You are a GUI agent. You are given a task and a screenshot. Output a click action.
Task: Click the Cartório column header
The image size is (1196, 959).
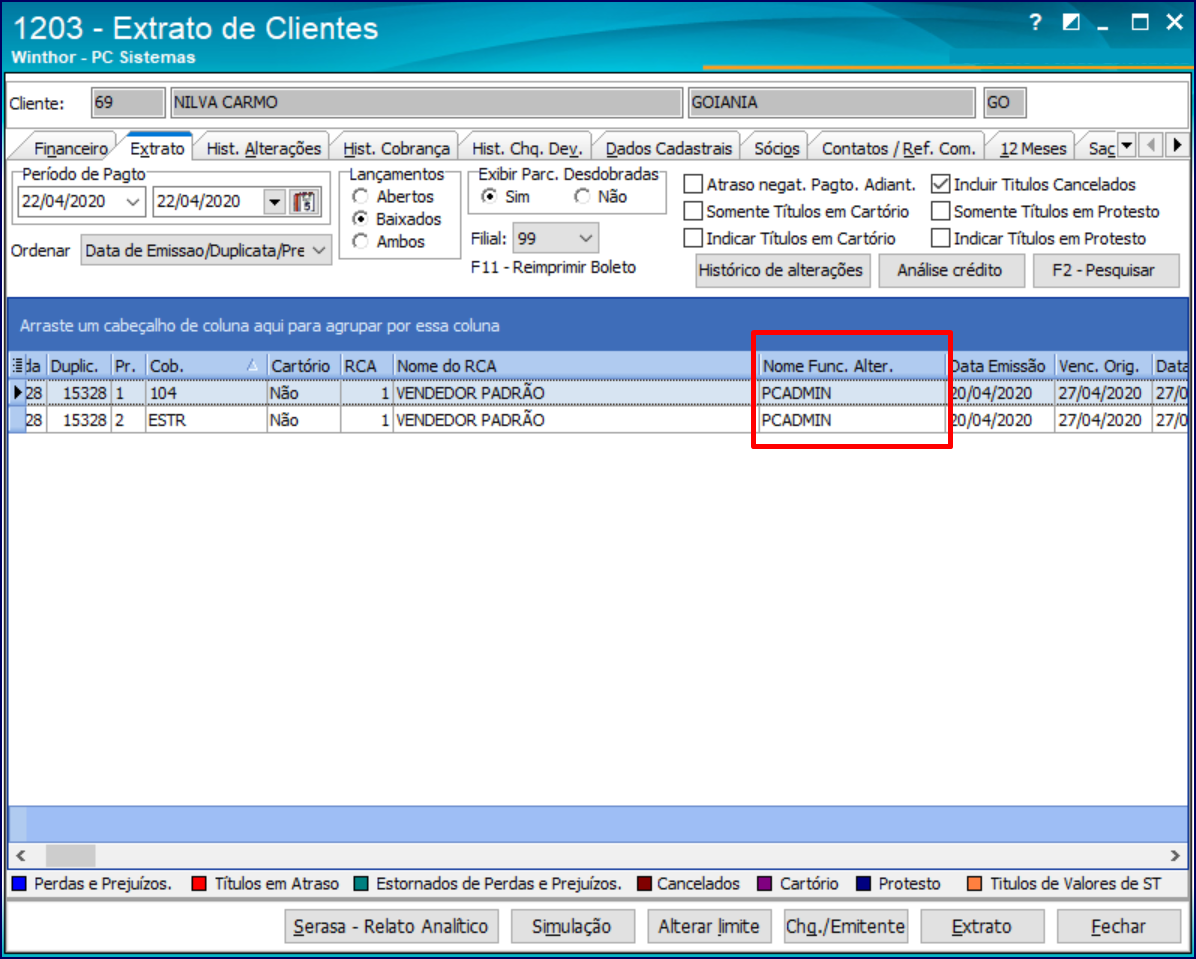[304, 366]
